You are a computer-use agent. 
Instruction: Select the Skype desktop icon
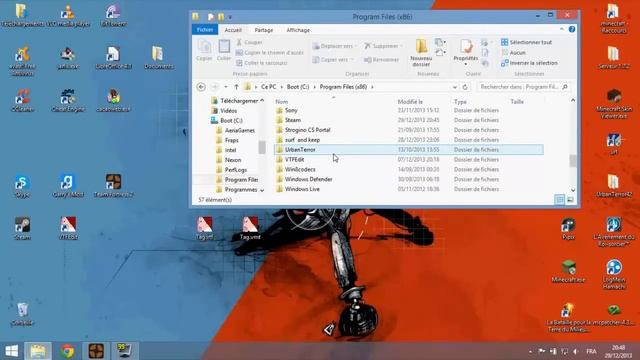(22, 186)
